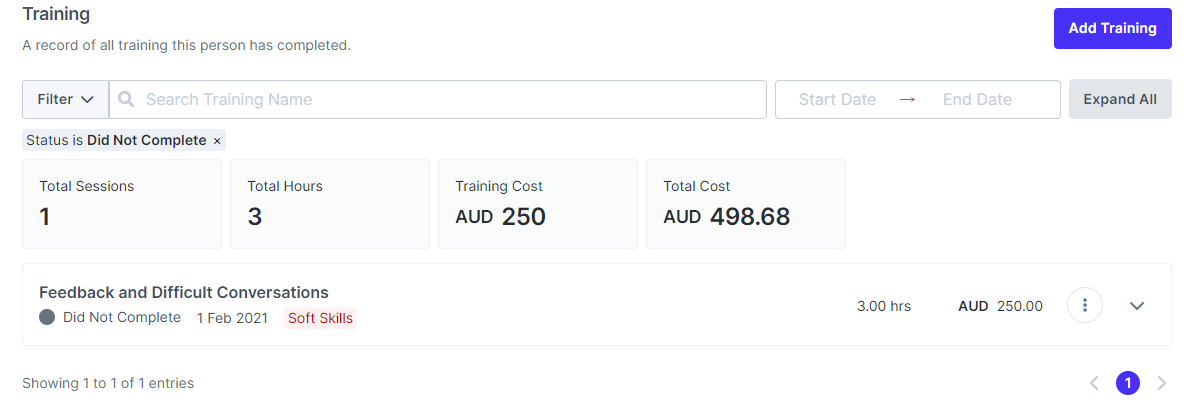Image resolution: width=1190 pixels, height=404 pixels.
Task: Focus the Search Training Name field
Action: (450, 99)
